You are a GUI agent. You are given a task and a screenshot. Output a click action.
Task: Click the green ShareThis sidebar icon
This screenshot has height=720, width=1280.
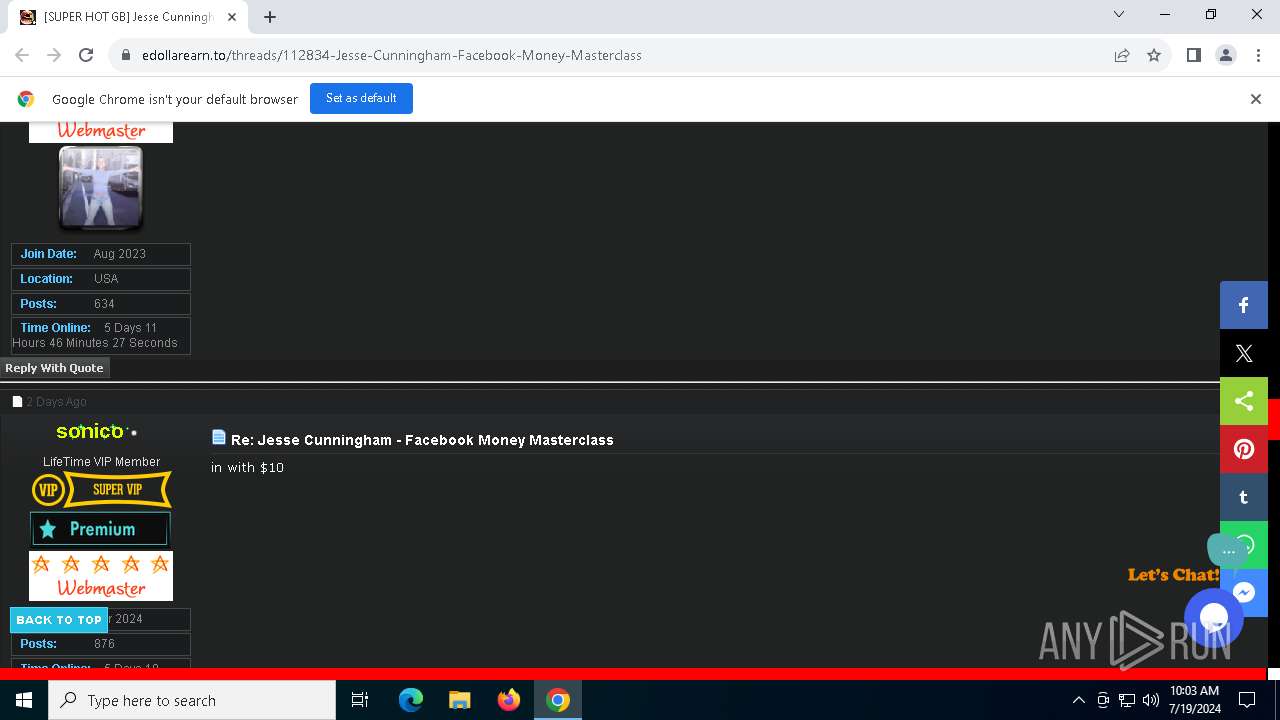click(x=1244, y=401)
